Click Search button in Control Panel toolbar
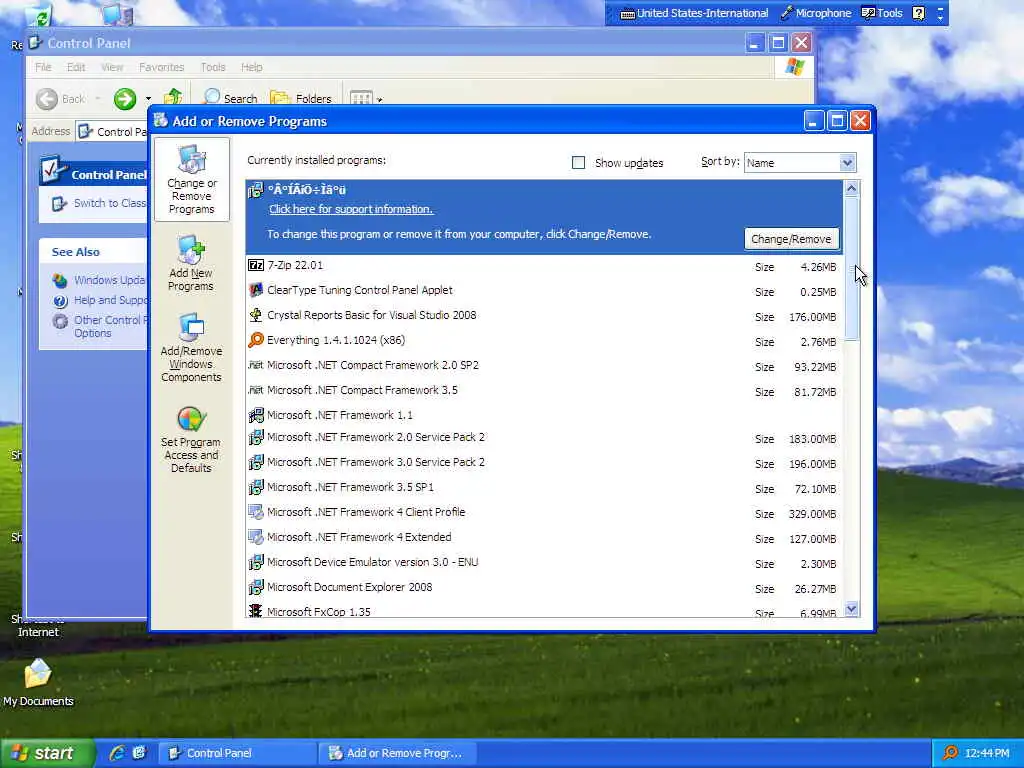This screenshot has height=768, width=1024. click(x=231, y=99)
